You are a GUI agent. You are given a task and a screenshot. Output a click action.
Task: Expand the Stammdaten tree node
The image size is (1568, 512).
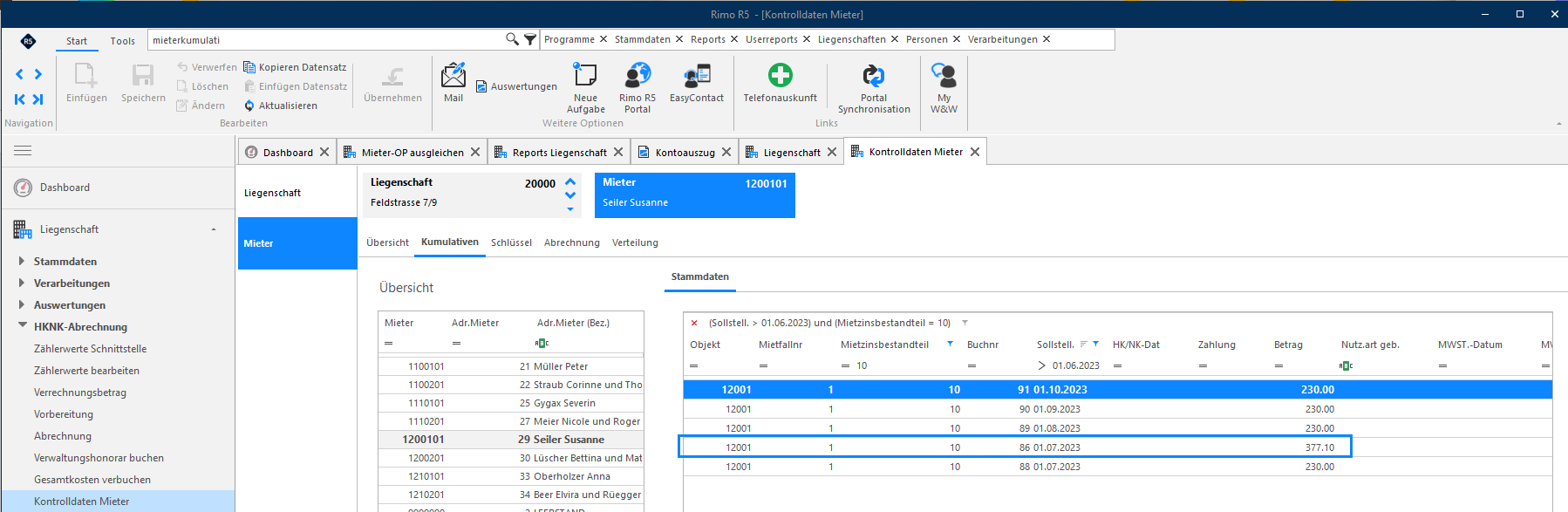tap(22, 261)
